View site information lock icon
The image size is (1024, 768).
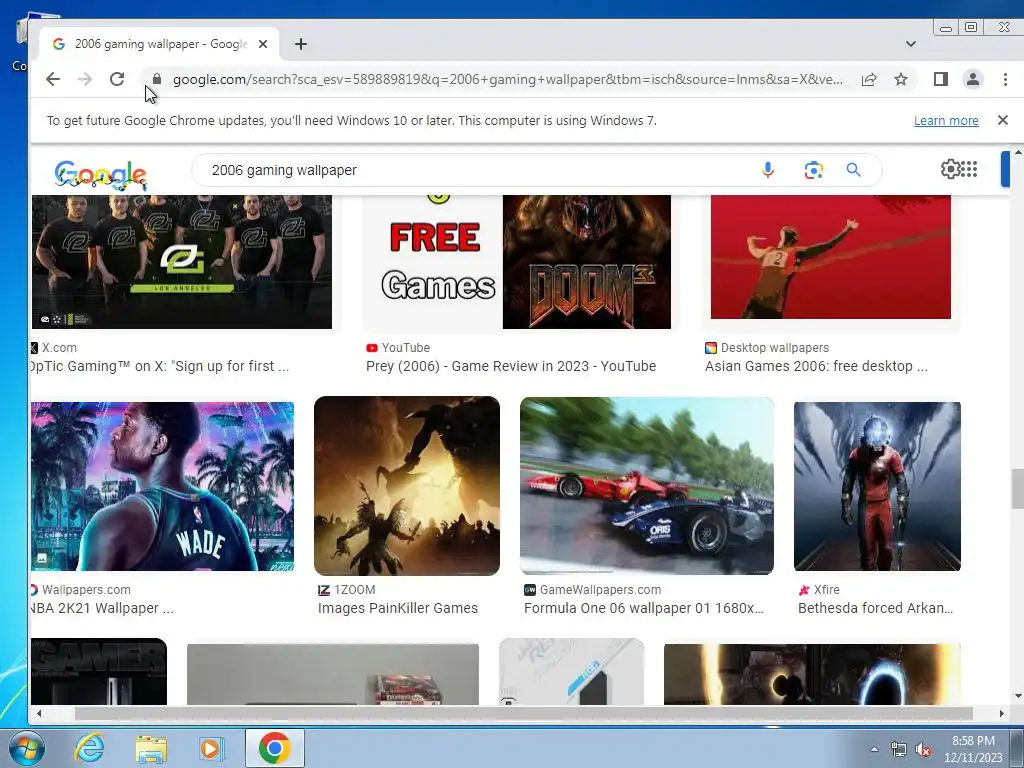(x=157, y=80)
